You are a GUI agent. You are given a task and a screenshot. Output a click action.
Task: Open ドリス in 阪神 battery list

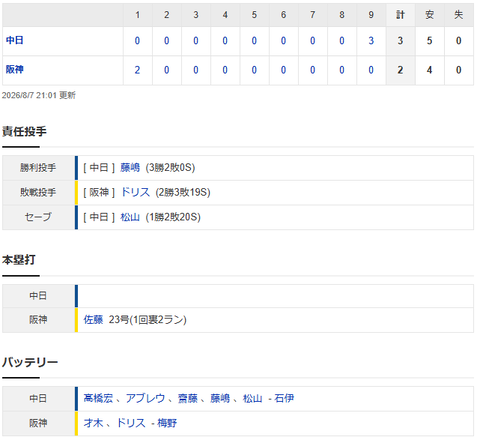point(131,423)
